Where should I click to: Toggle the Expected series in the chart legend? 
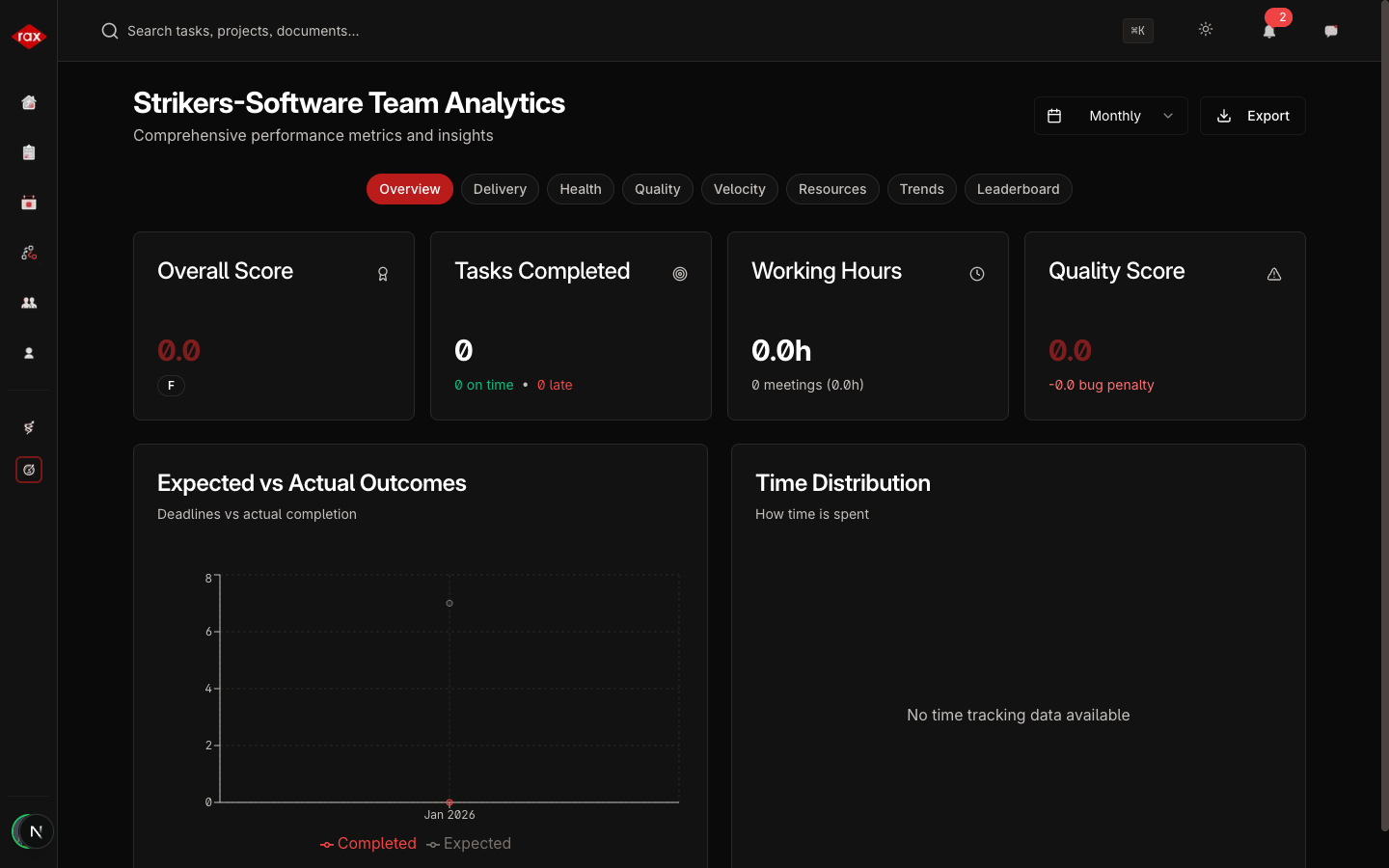coord(469,843)
